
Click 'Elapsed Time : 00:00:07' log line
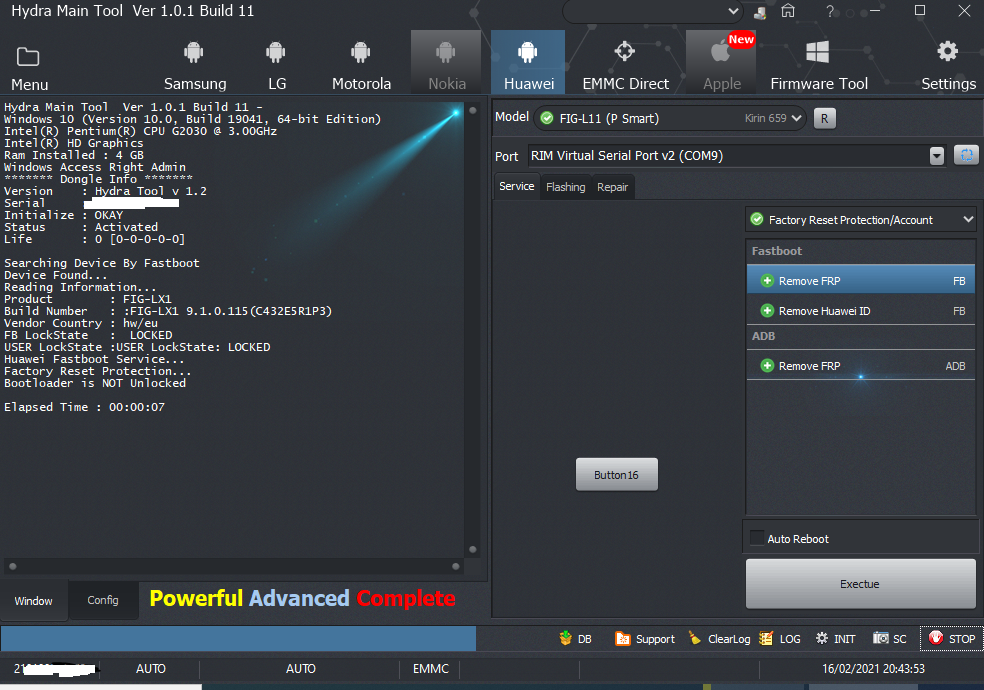click(x=84, y=407)
